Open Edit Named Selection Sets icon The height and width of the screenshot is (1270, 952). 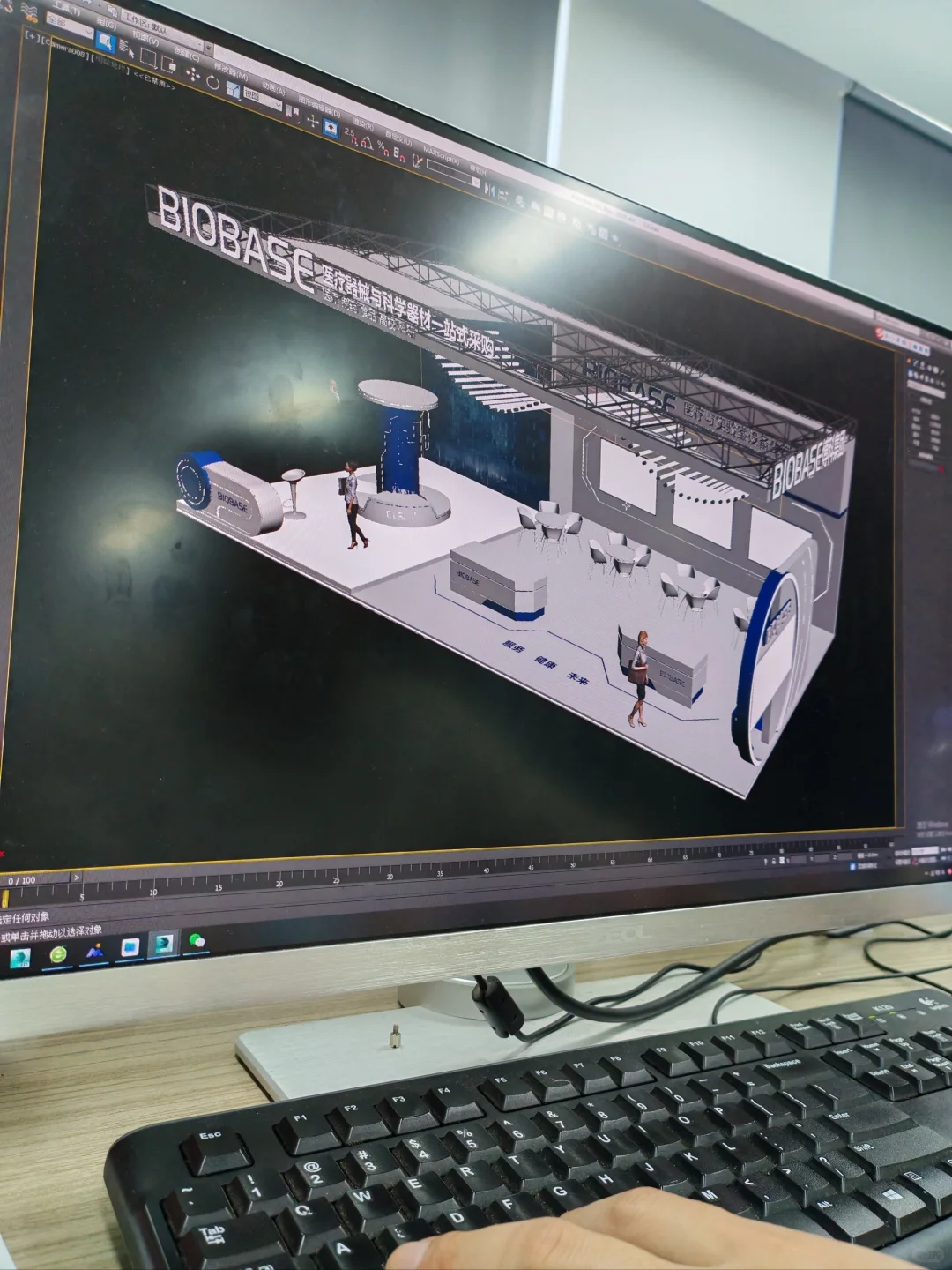[416, 161]
